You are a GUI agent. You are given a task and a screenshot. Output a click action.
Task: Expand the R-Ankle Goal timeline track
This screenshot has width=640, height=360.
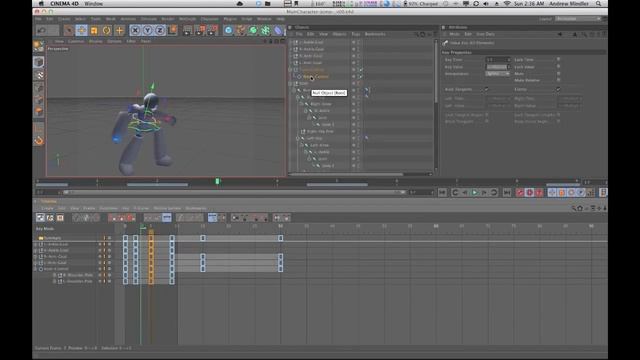click(36, 250)
